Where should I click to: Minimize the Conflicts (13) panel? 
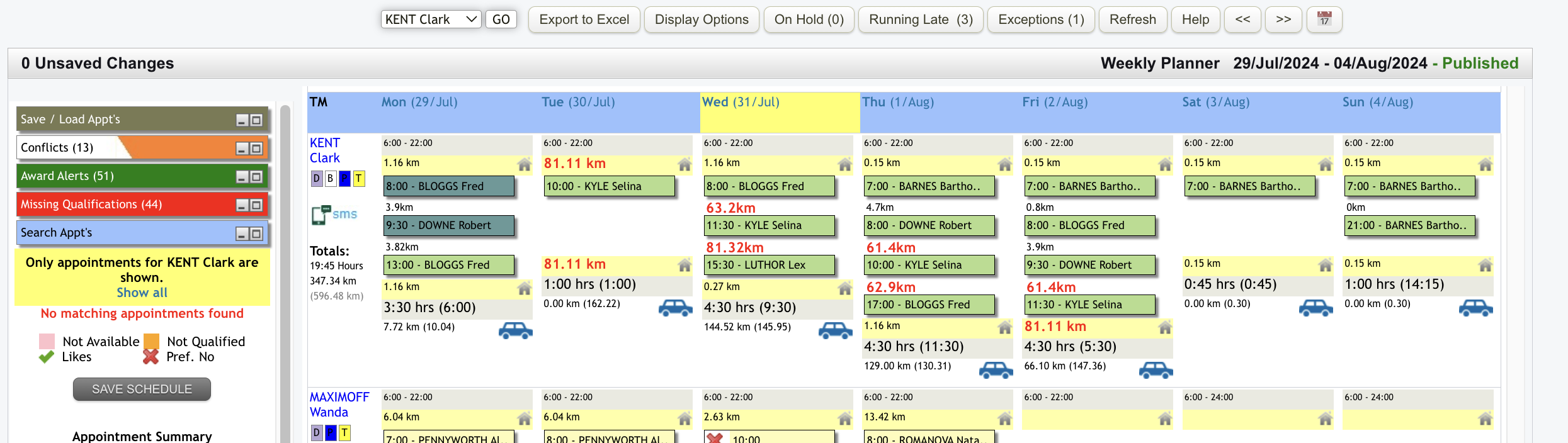242,149
